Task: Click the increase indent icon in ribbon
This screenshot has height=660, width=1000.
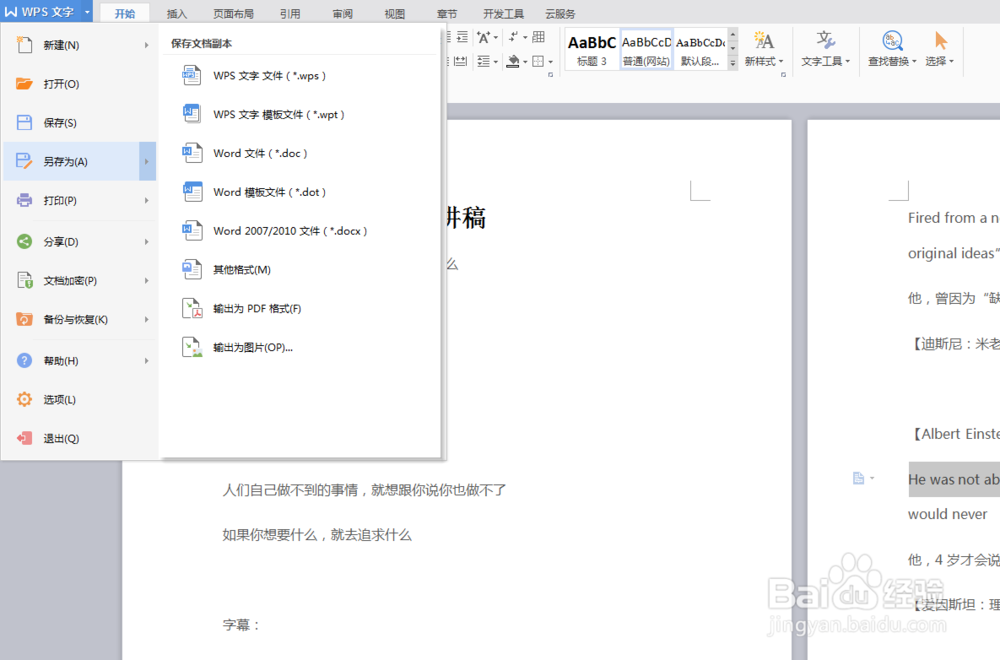Action: (x=462, y=37)
